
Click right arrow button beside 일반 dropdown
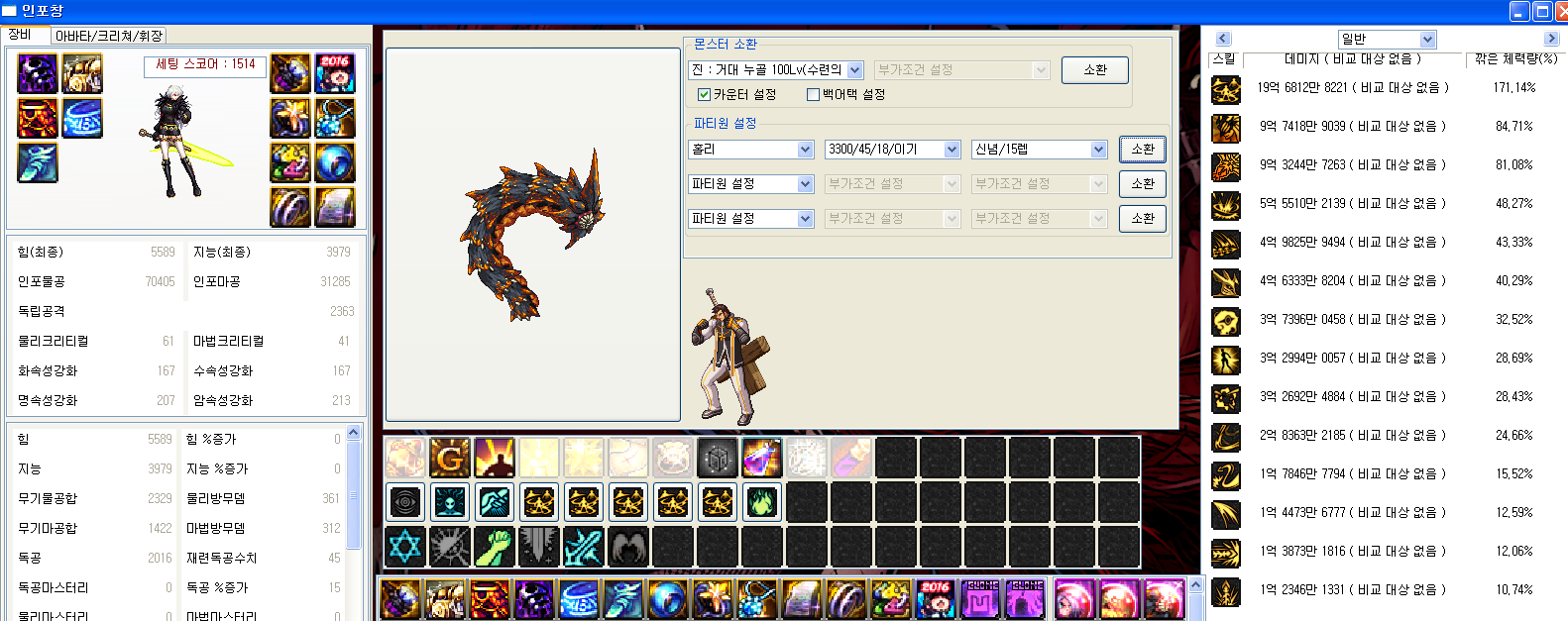[1552, 39]
